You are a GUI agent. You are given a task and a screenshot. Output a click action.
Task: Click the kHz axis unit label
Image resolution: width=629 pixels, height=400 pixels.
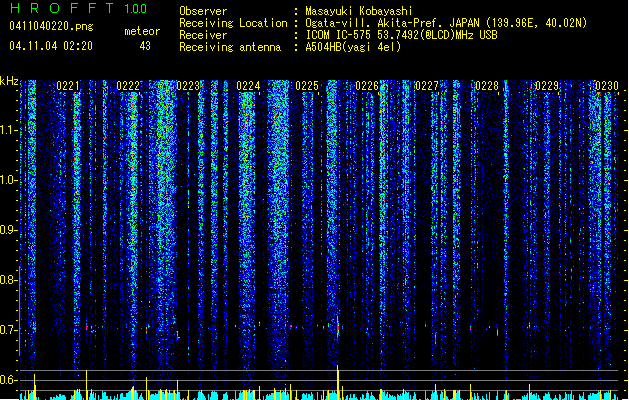click(x=9, y=81)
